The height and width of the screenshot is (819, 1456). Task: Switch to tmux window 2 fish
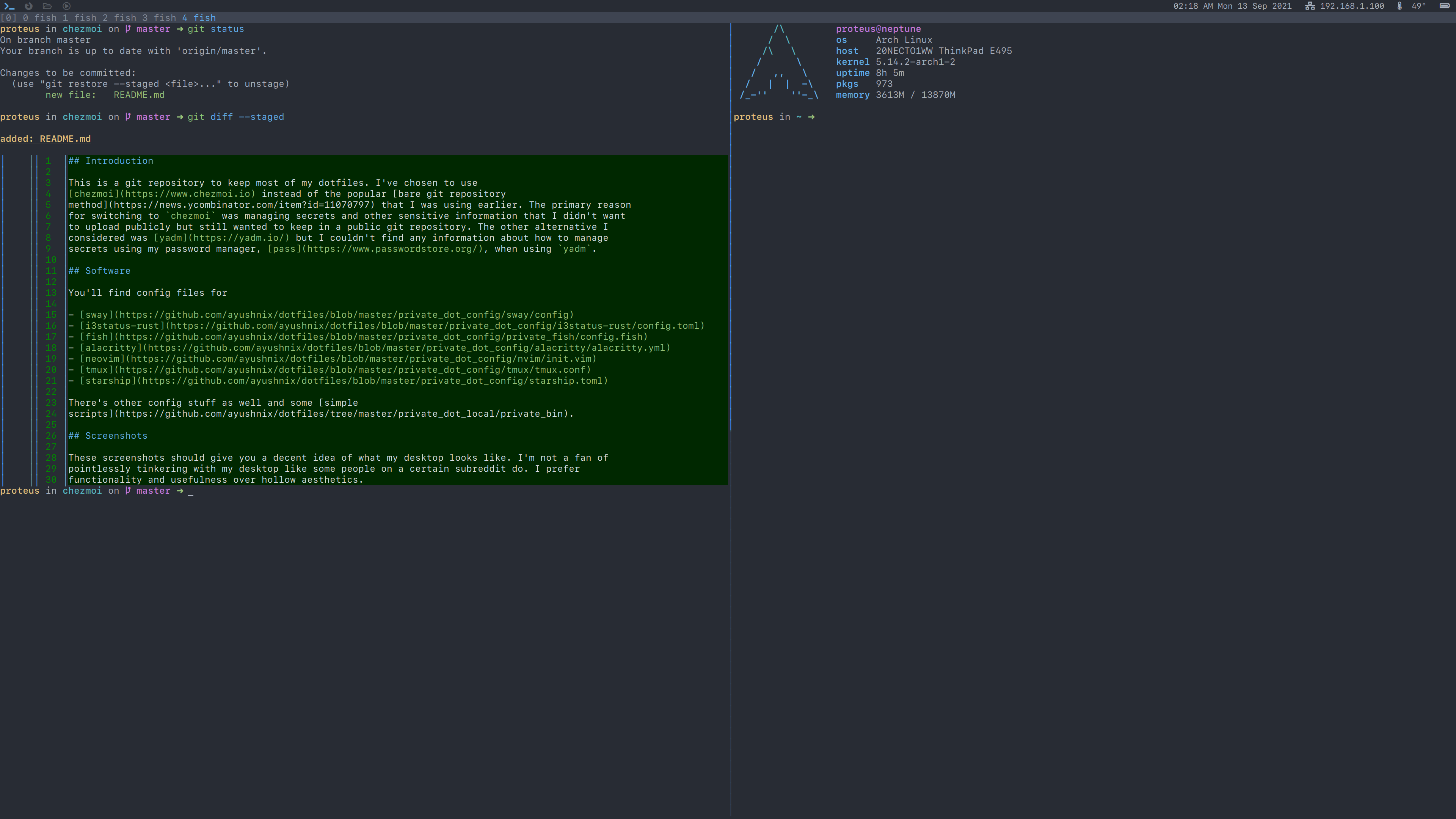click(x=119, y=18)
